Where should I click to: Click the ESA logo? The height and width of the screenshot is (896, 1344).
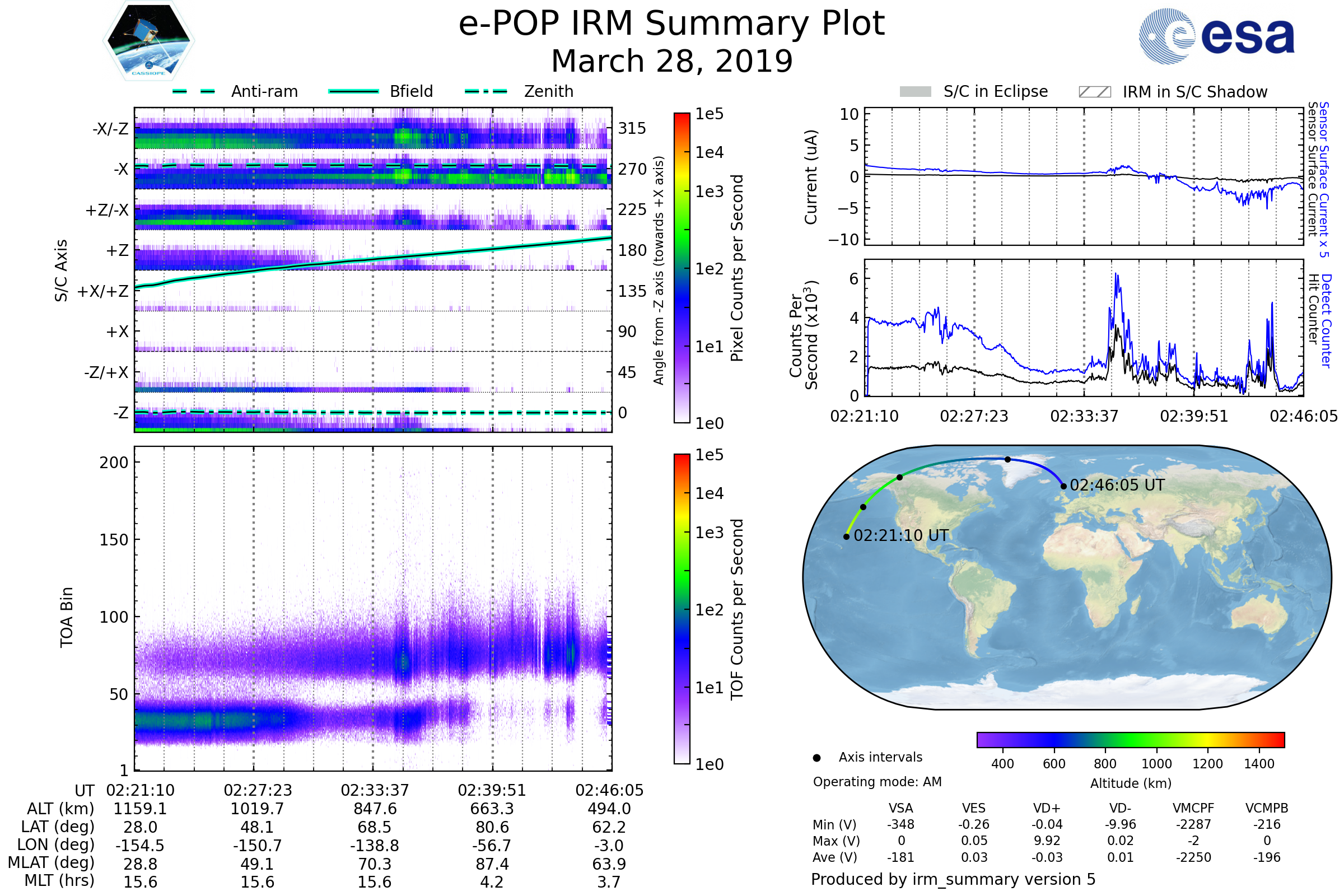[x=1216, y=36]
